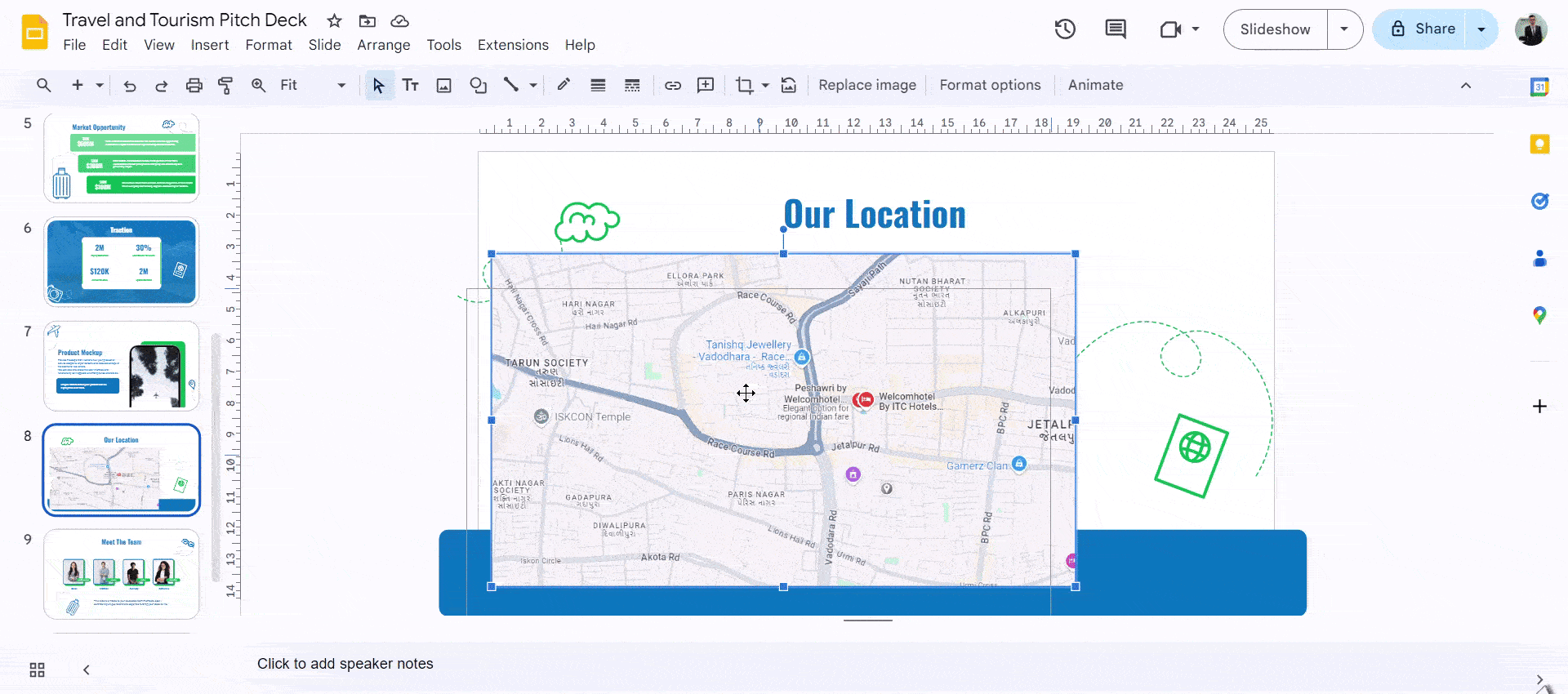Click the Replace image button

click(x=866, y=86)
